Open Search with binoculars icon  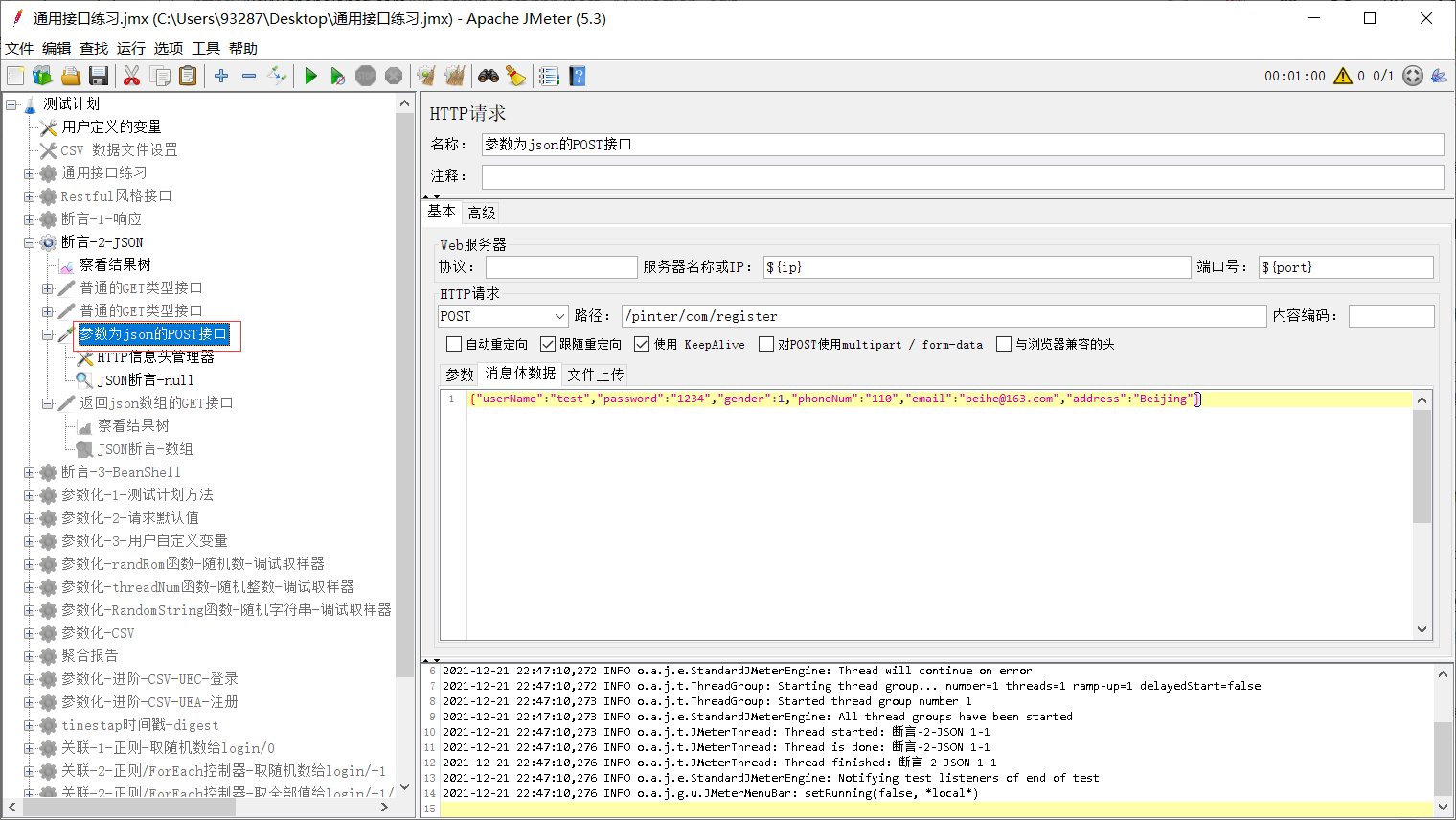tap(489, 76)
